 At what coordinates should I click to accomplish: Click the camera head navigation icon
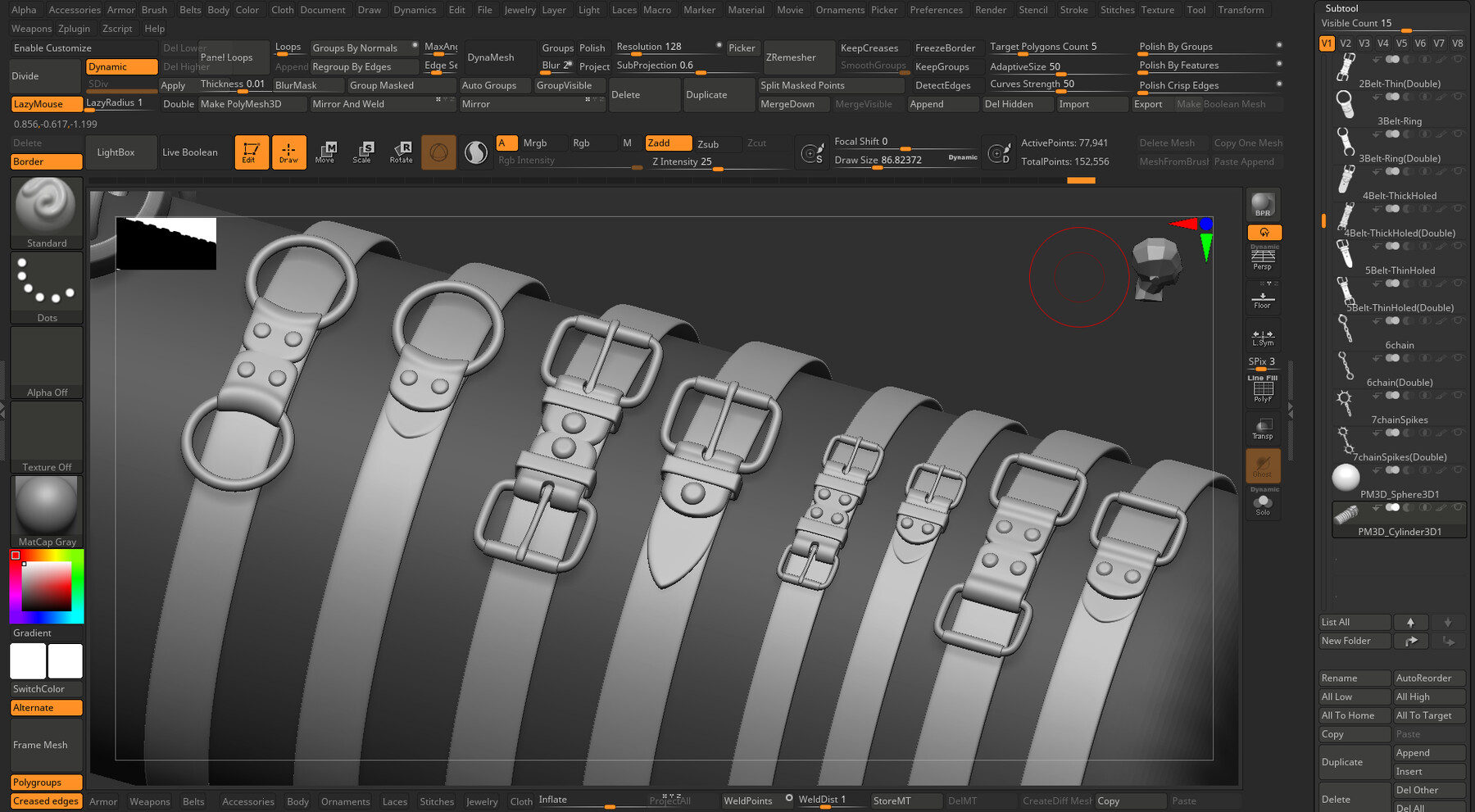pyautogui.click(x=1156, y=268)
